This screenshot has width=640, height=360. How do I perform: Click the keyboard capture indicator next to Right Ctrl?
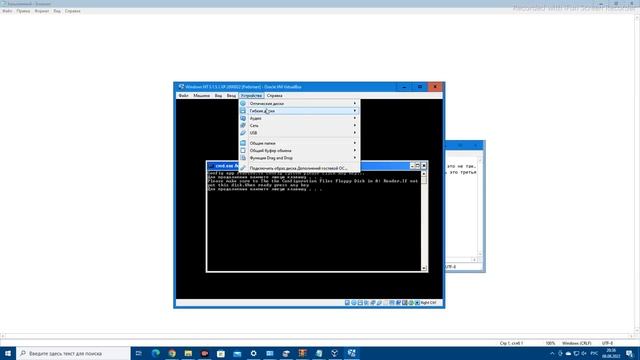[417, 303]
